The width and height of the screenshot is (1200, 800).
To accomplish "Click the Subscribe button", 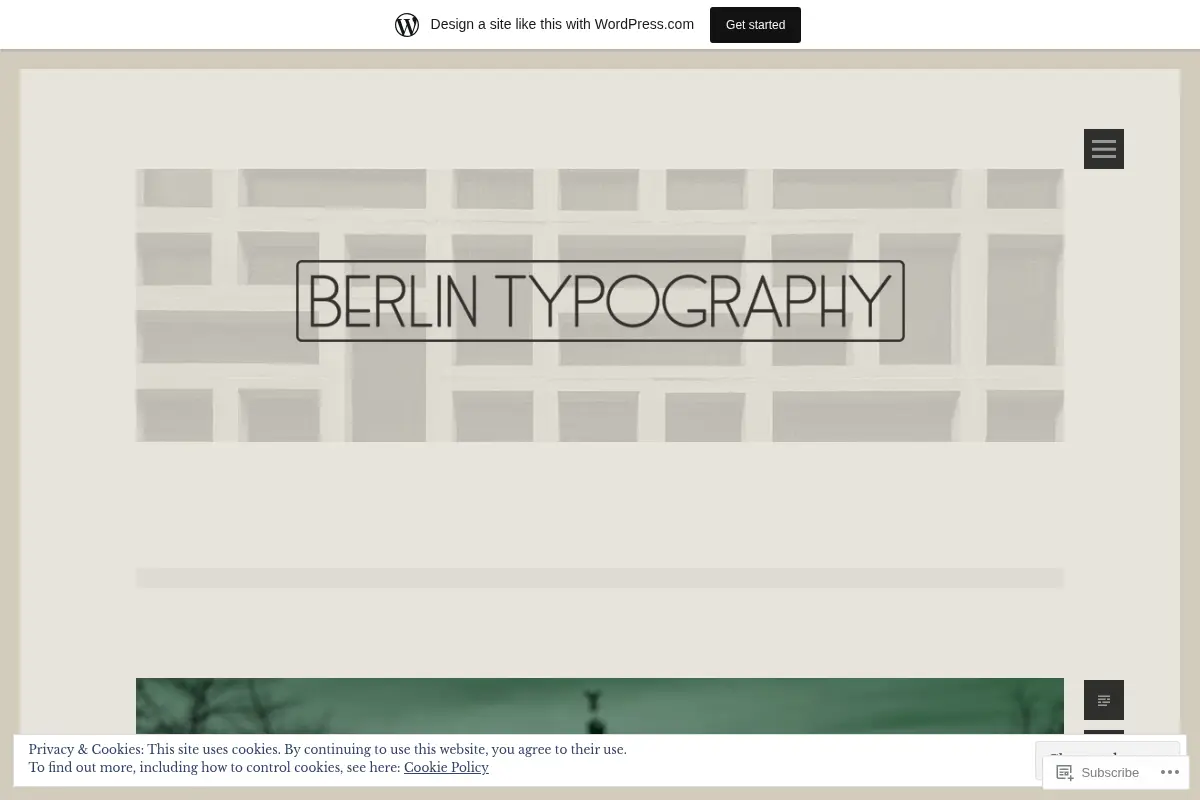I will pyautogui.click(x=1098, y=772).
